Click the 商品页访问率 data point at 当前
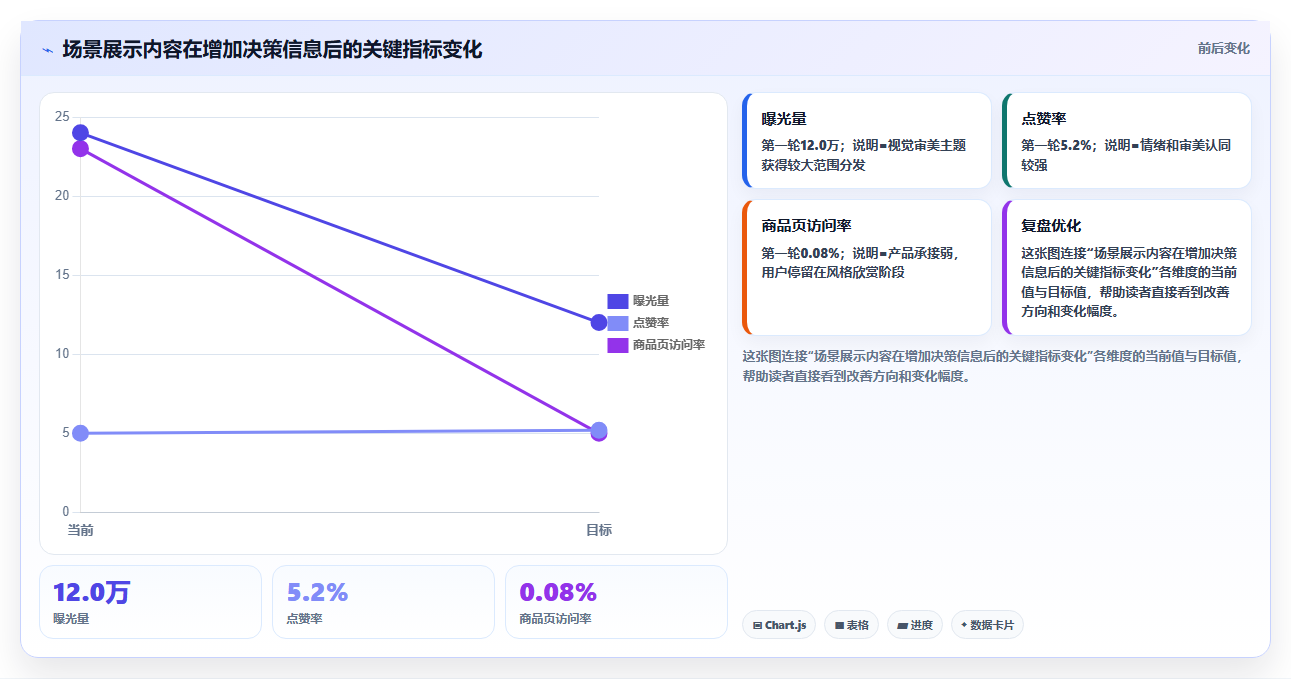 80,149
